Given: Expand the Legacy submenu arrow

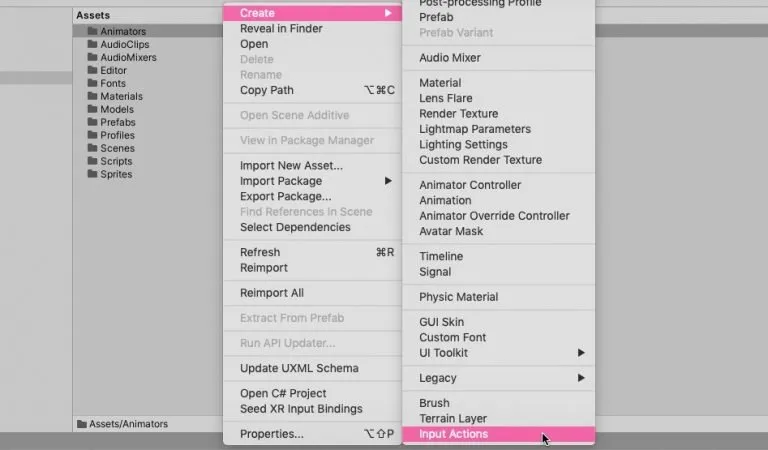Looking at the screenshot, I should click(581, 378).
